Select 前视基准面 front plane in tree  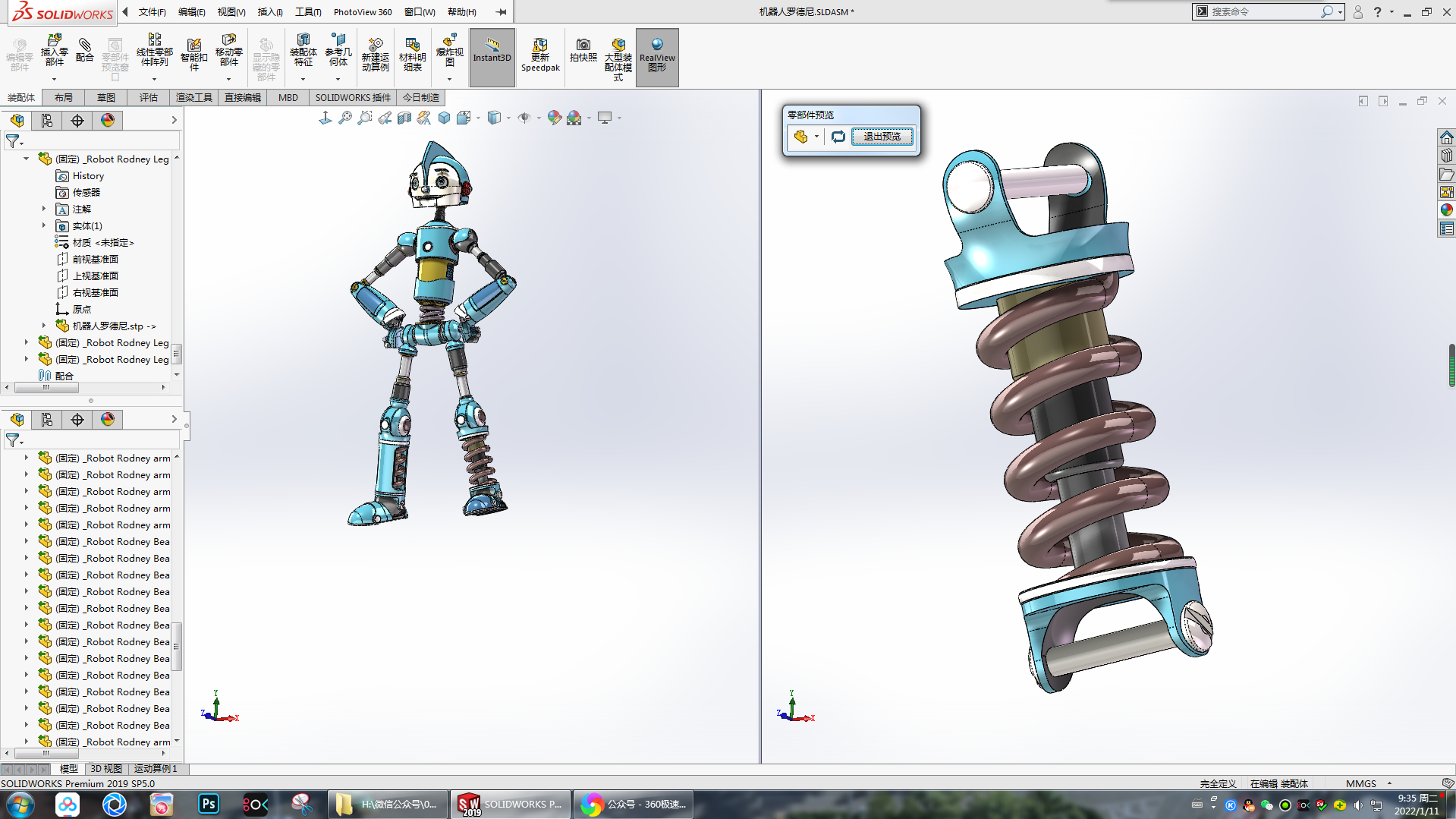(95, 259)
